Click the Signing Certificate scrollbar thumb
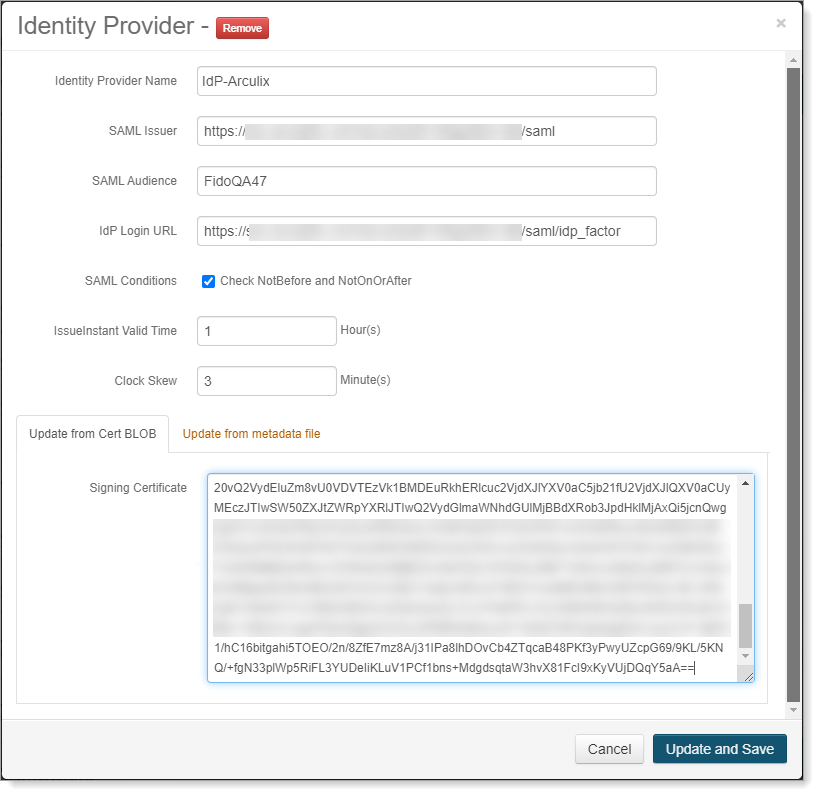 tap(745, 626)
